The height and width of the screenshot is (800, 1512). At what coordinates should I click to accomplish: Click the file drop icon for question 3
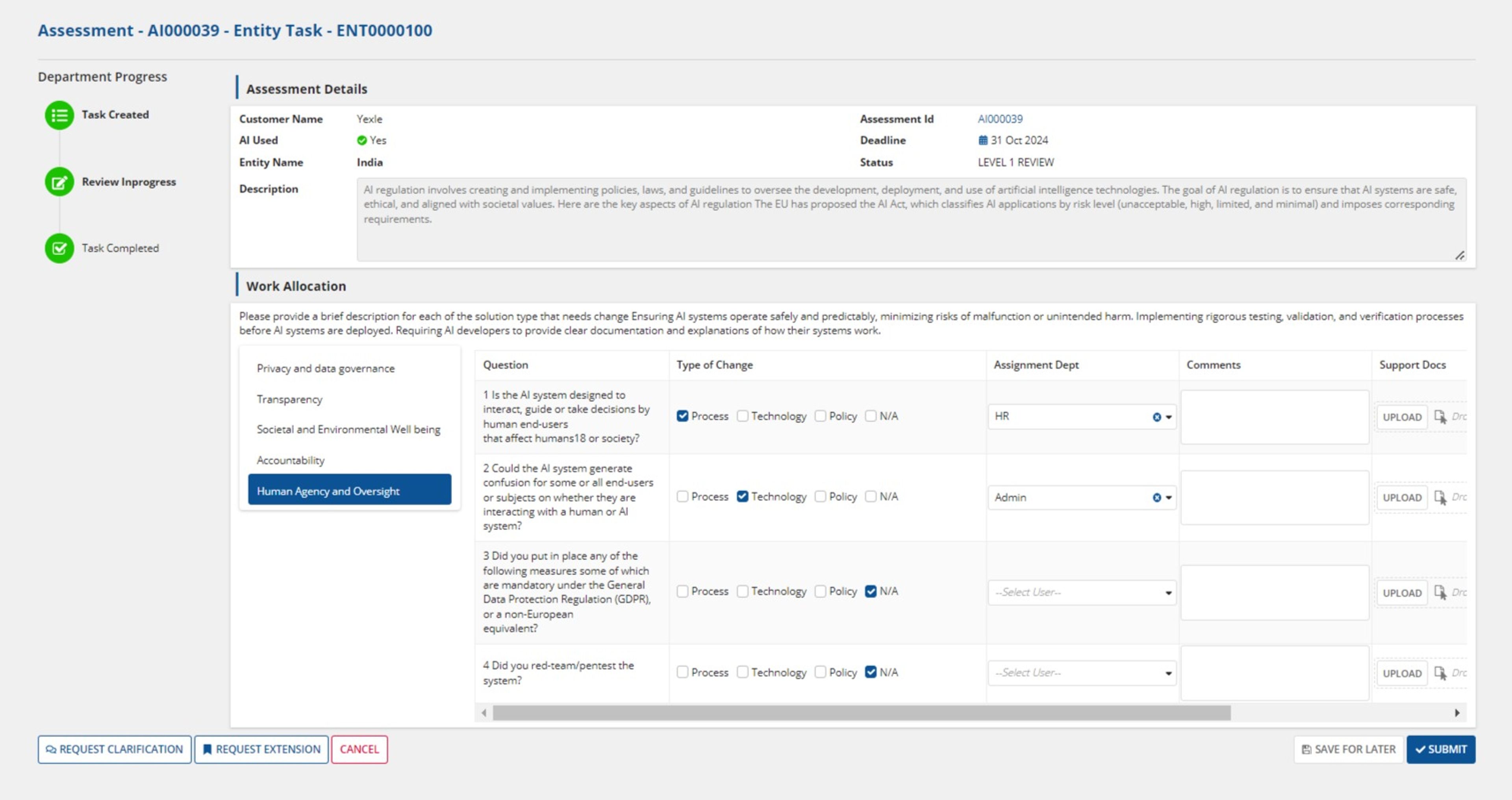[x=1440, y=592]
